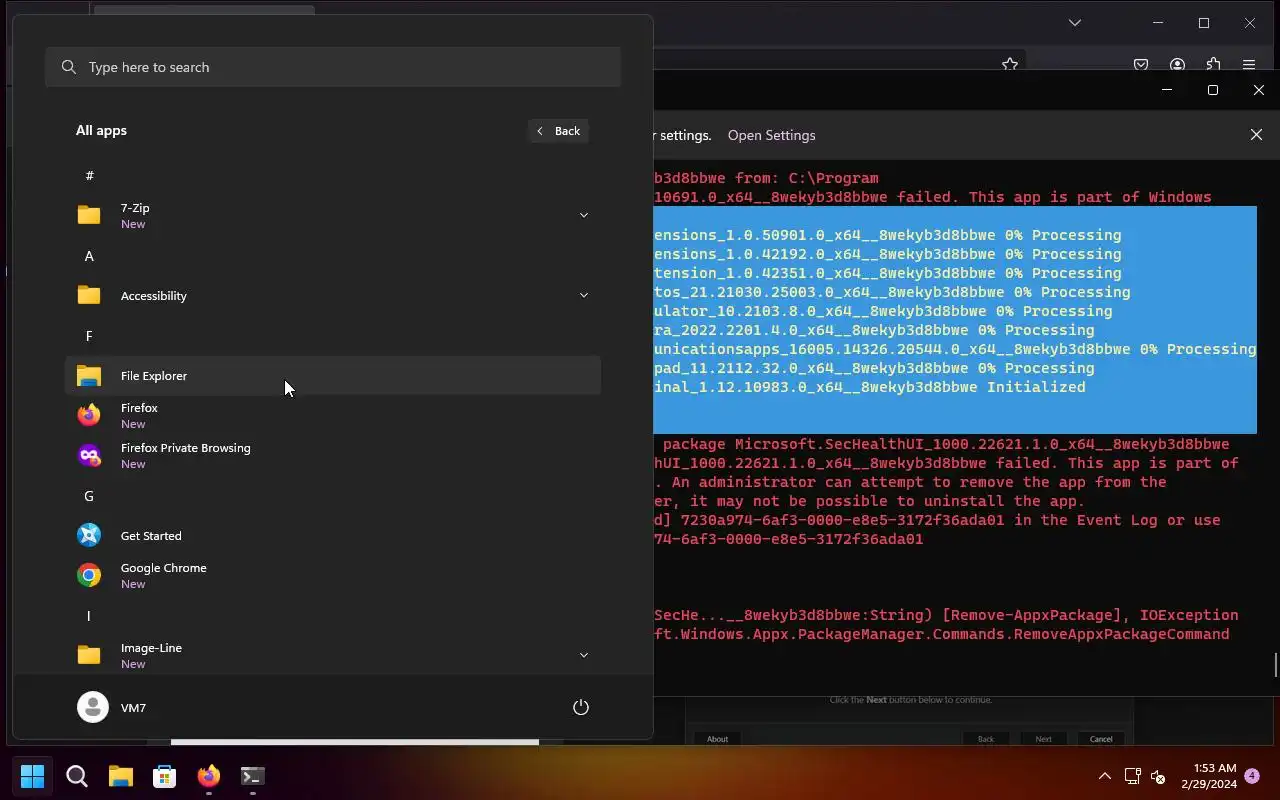Screen dimensions: 1280x800
Task: Expand the Image-Line folder chevron
Action: pyautogui.click(x=584, y=655)
